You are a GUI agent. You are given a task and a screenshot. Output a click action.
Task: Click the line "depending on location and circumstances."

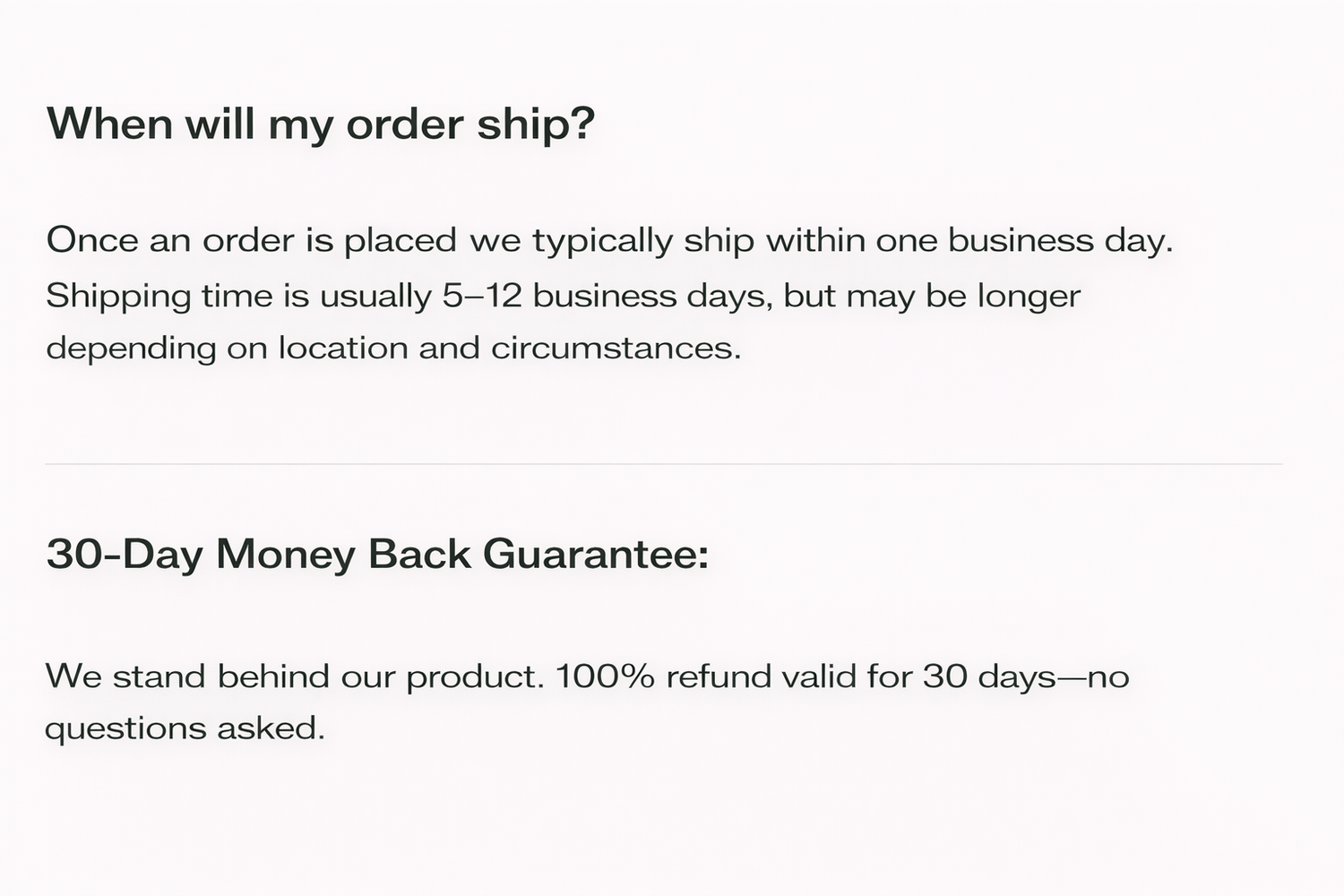coord(393,348)
